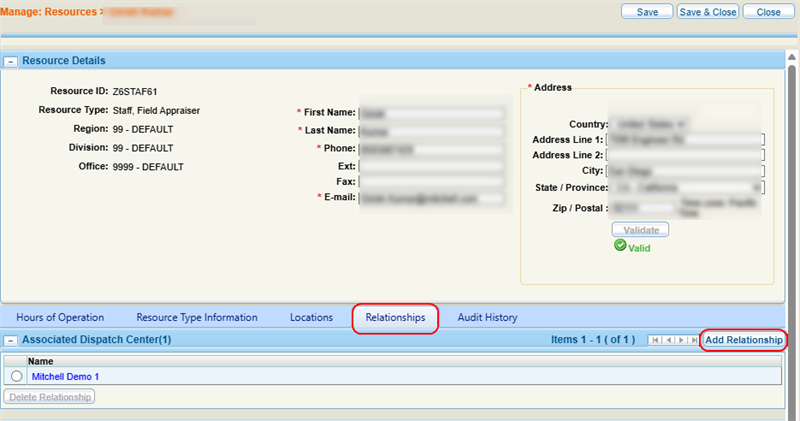
Task: Click the Phone input field
Action: click(432, 150)
